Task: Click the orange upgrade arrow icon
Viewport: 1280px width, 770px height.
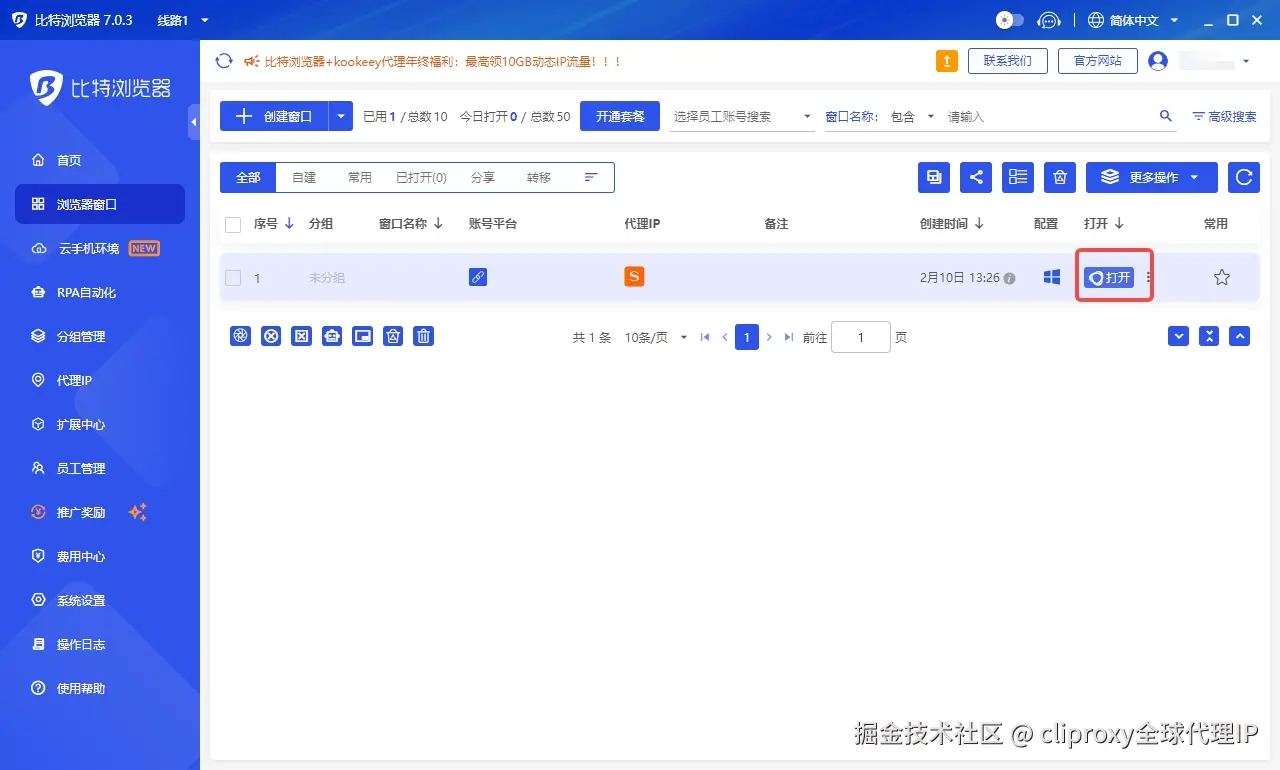Action: coord(947,61)
